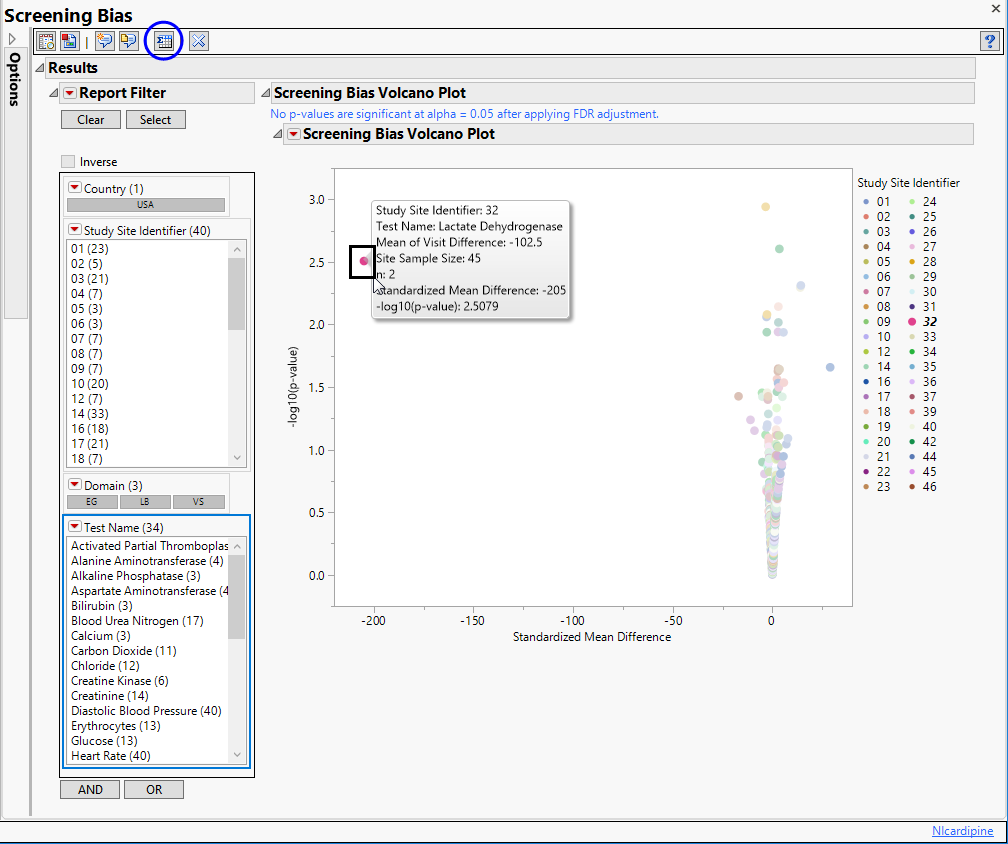Image resolution: width=1008 pixels, height=844 pixels.
Task: Enable the Inverse checkbox
Action: pos(68,162)
